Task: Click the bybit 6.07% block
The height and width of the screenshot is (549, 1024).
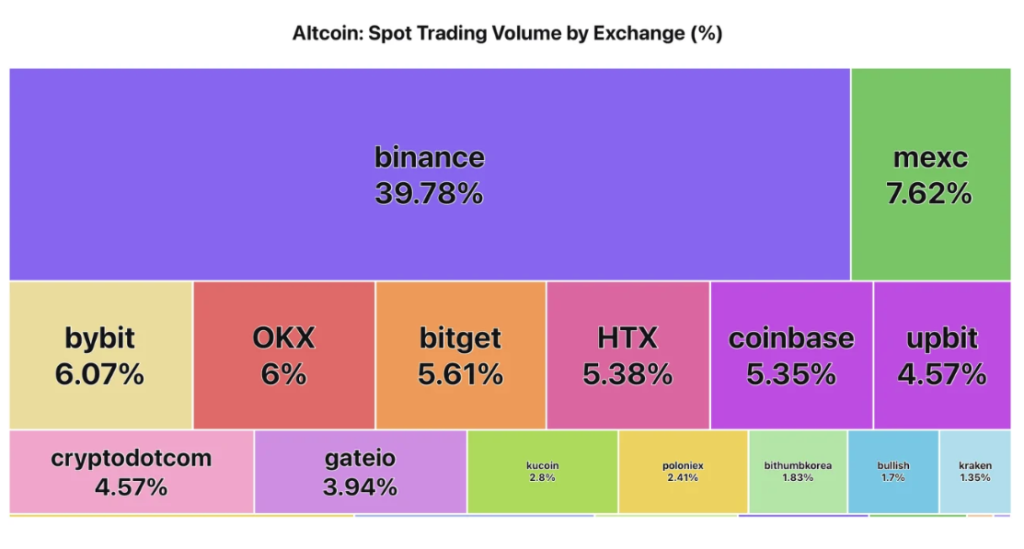Action: [x=100, y=355]
